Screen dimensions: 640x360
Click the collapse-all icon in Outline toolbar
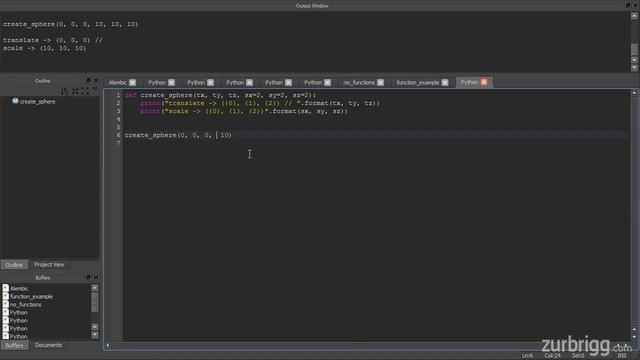point(75,91)
